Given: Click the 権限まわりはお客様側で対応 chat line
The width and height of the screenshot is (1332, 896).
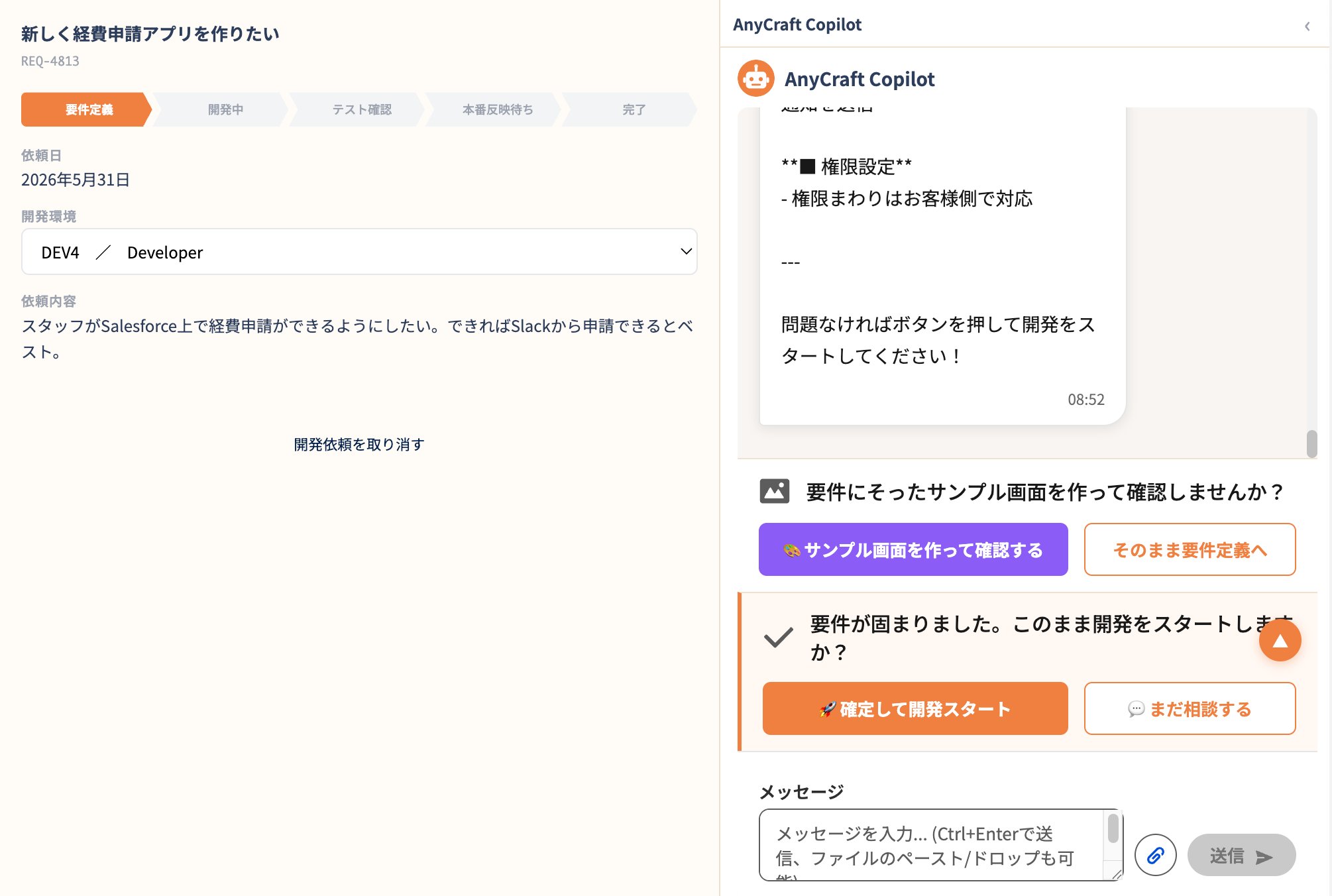Looking at the screenshot, I should (907, 198).
